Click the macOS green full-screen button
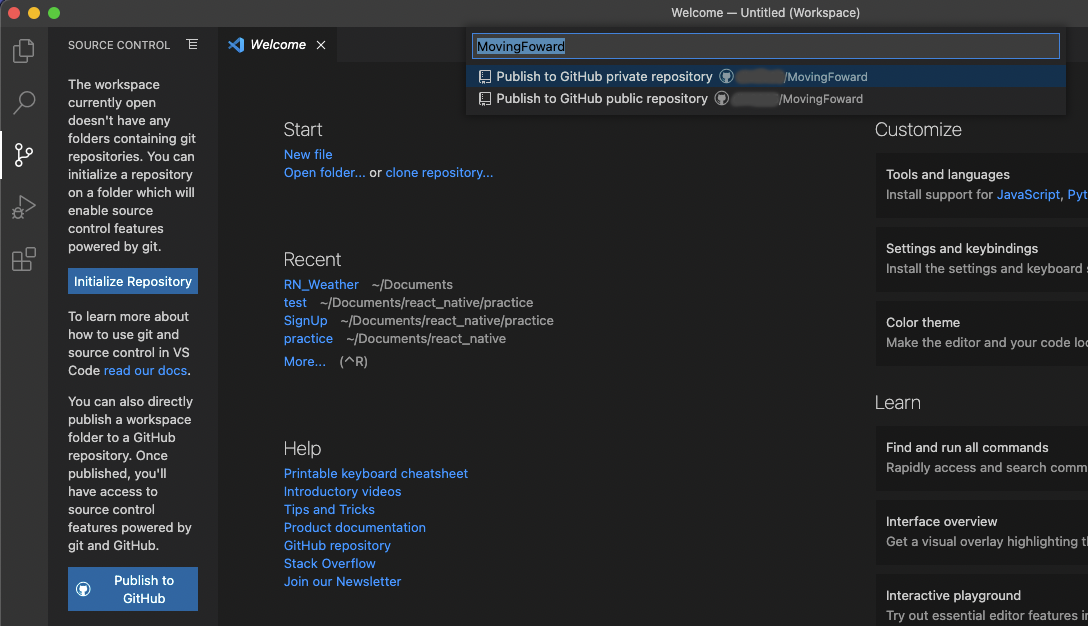The height and width of the screenshot is (626, 1088). (x=54, y=12)
